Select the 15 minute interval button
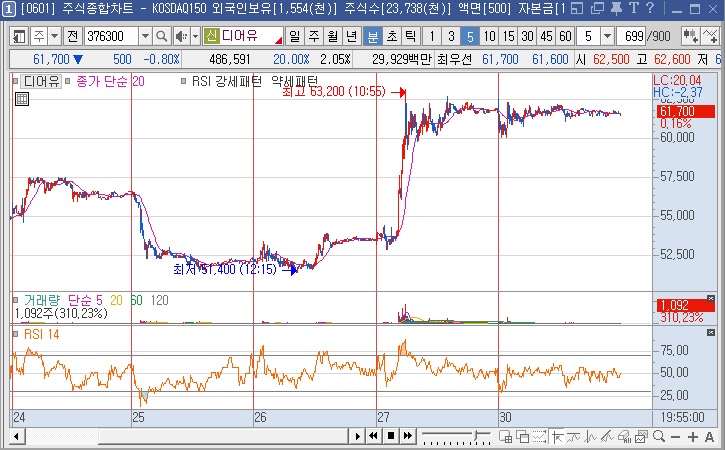 click(x=508, y=36)
